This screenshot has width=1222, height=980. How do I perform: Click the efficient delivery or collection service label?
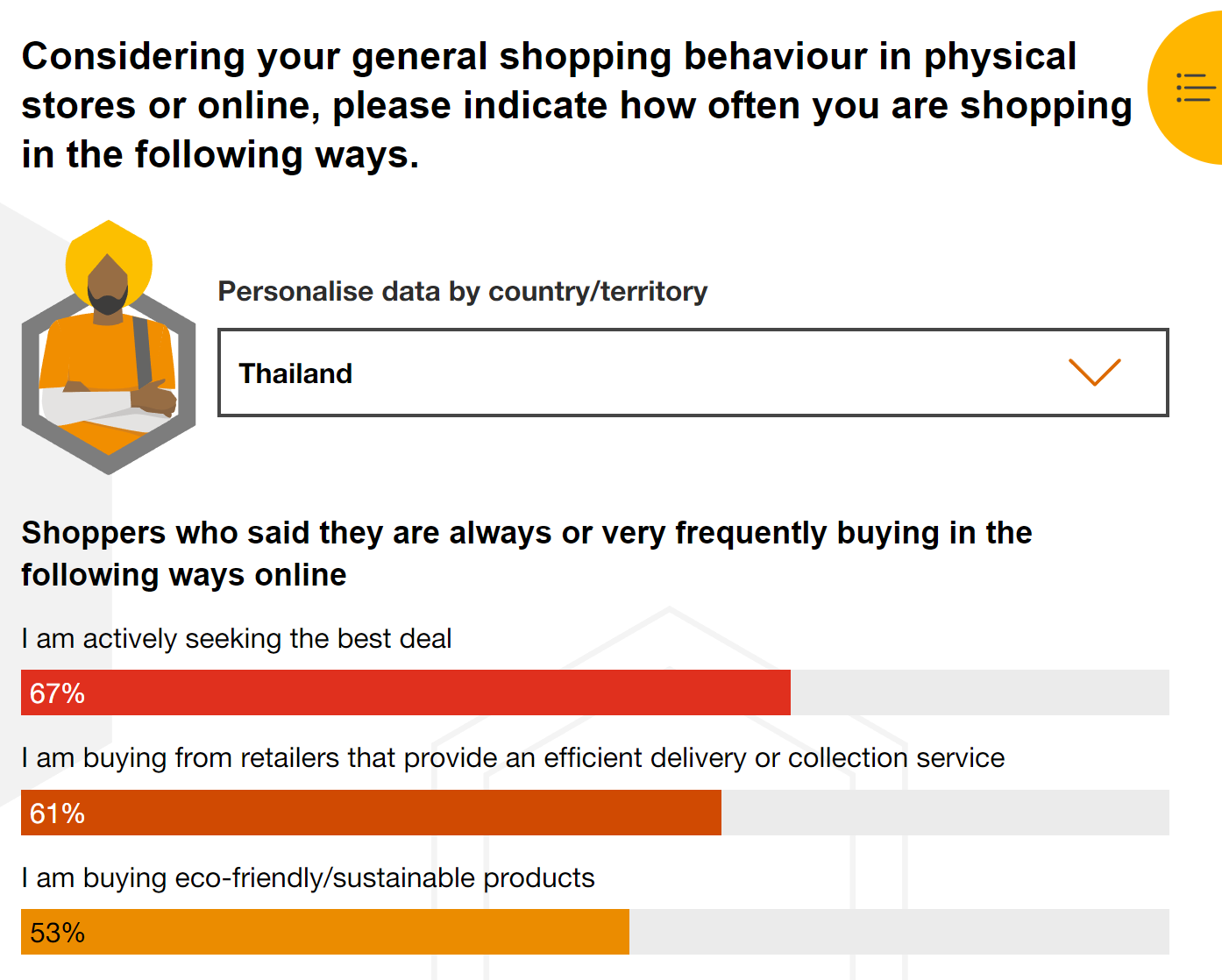click(513, 757)
